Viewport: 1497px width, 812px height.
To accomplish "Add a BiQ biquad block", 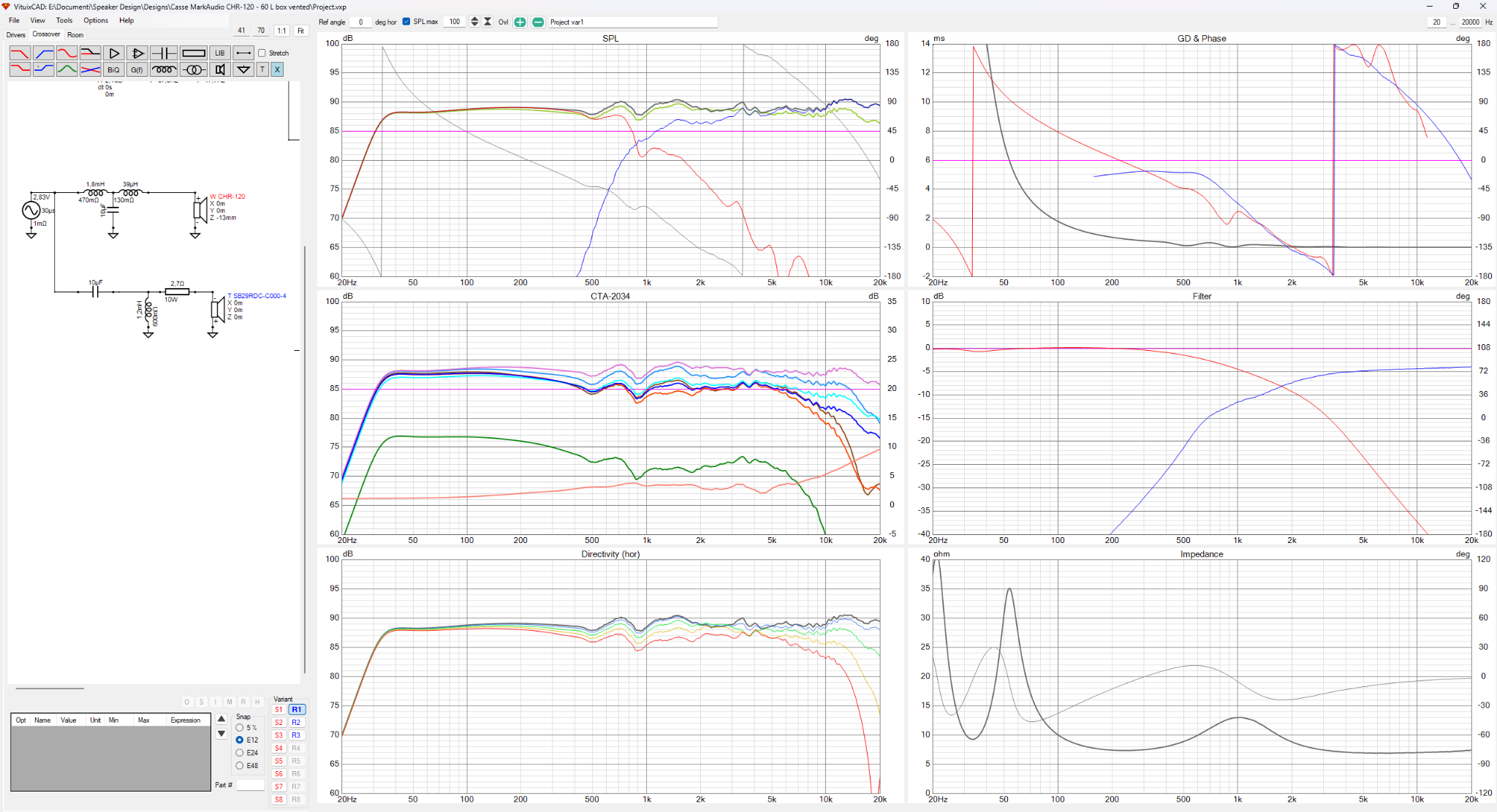I will point(114,69).
